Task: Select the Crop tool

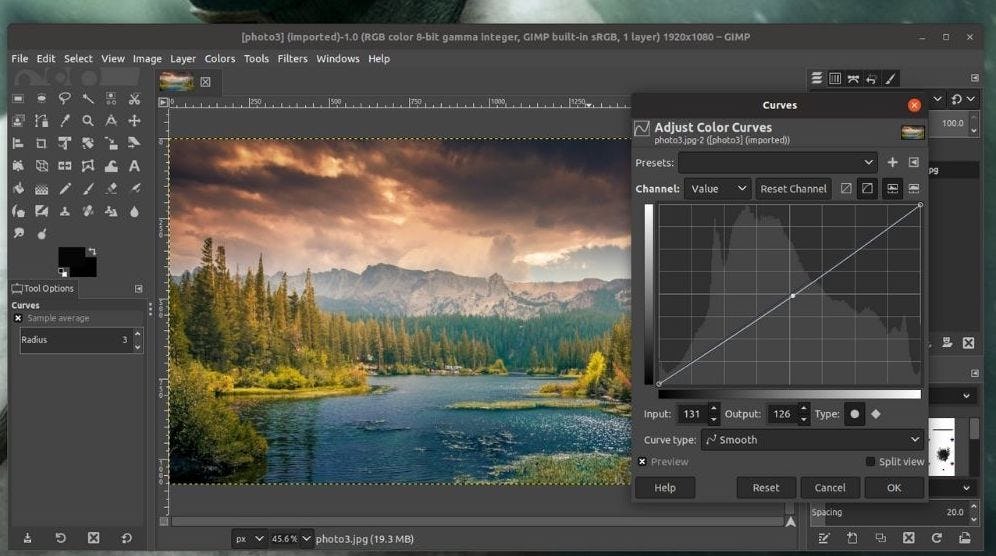Action: coord(41,143)
